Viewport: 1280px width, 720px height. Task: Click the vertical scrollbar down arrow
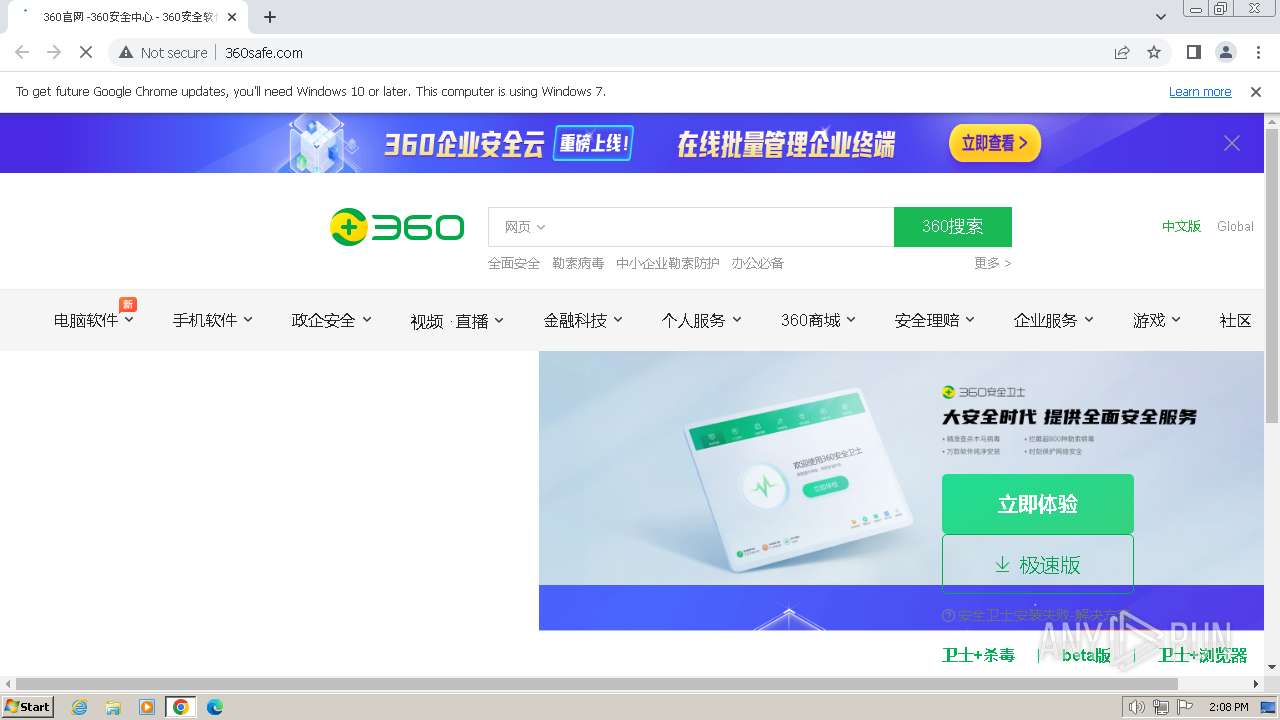1272,667
